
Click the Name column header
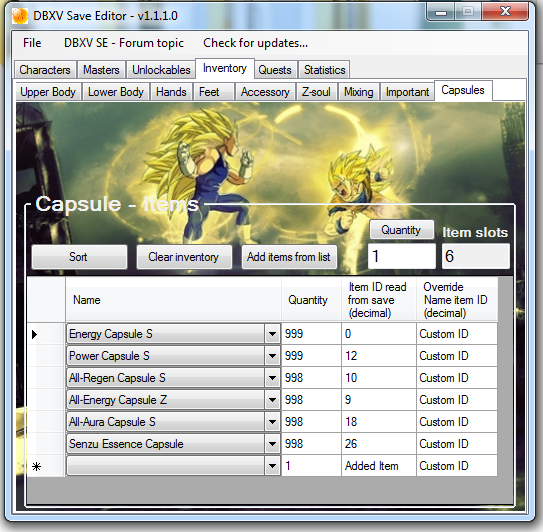[173, 300]
